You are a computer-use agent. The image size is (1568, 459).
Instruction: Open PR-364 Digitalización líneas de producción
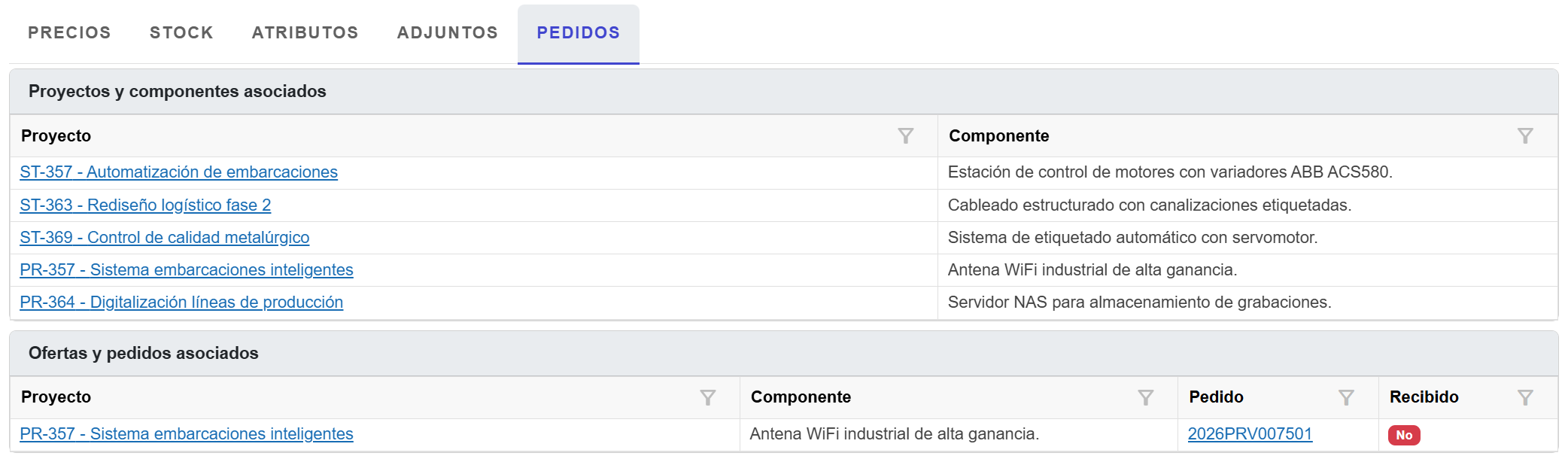tap(181, 302)
